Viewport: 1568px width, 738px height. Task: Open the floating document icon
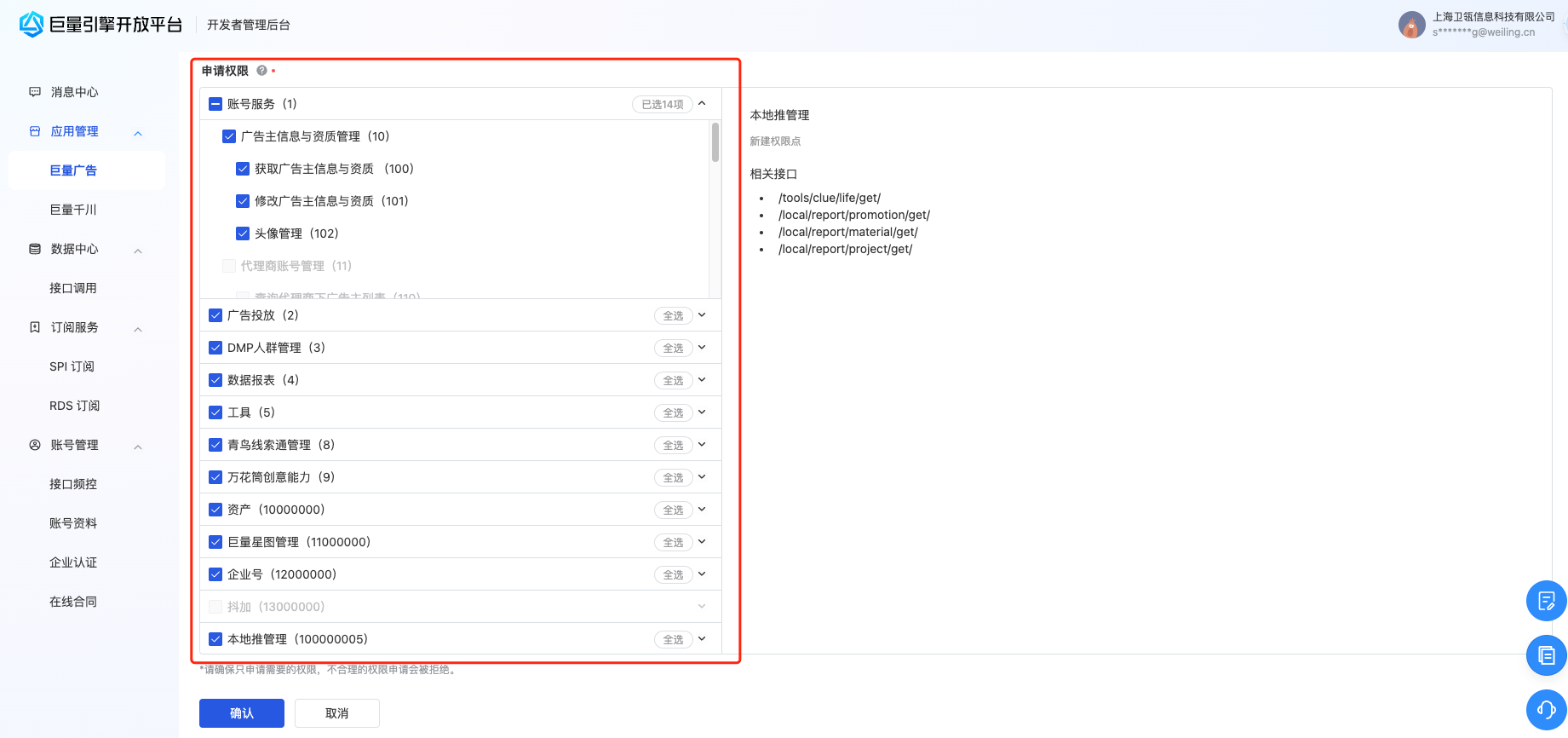1547,655
